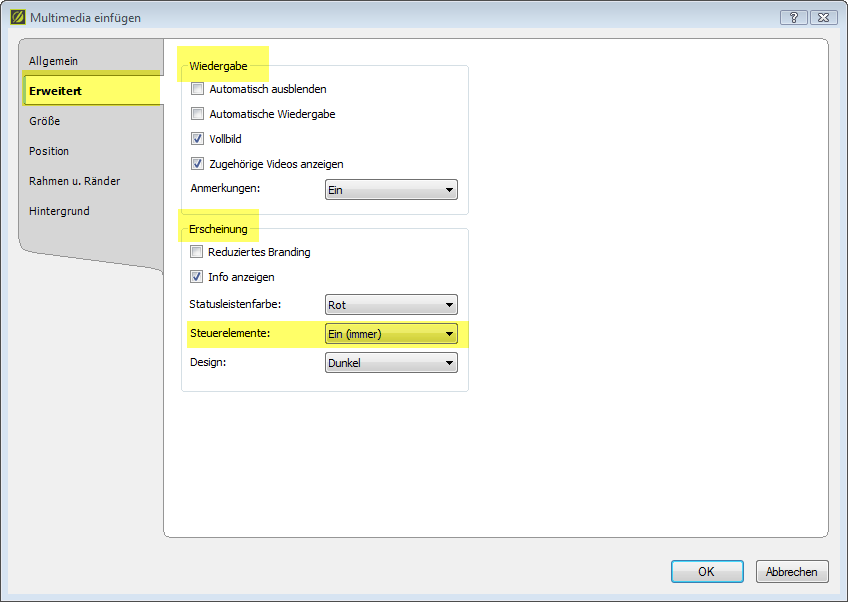This screenshot has height=602, width=848.
Task: Uncheck Info anzeigen option
Action: pyautogui.click(x=197, y=277)
